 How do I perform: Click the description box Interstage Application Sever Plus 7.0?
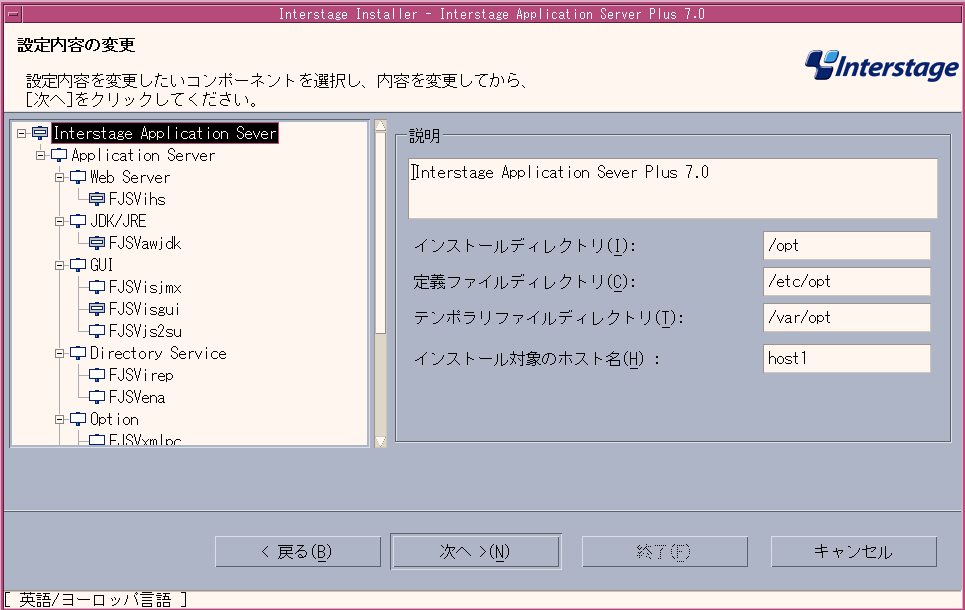pos(673,188)
